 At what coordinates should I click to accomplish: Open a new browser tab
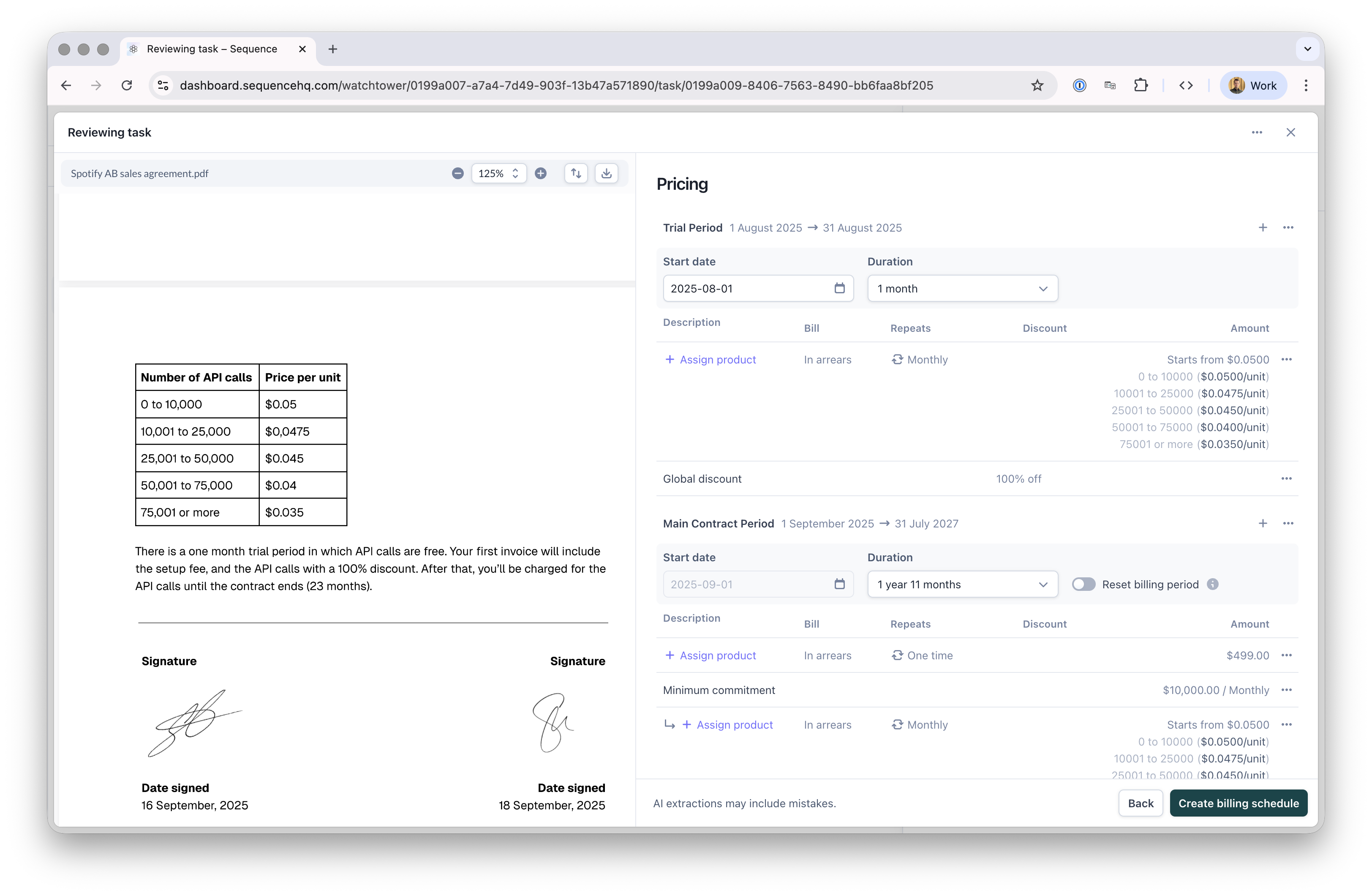point(332,49)
